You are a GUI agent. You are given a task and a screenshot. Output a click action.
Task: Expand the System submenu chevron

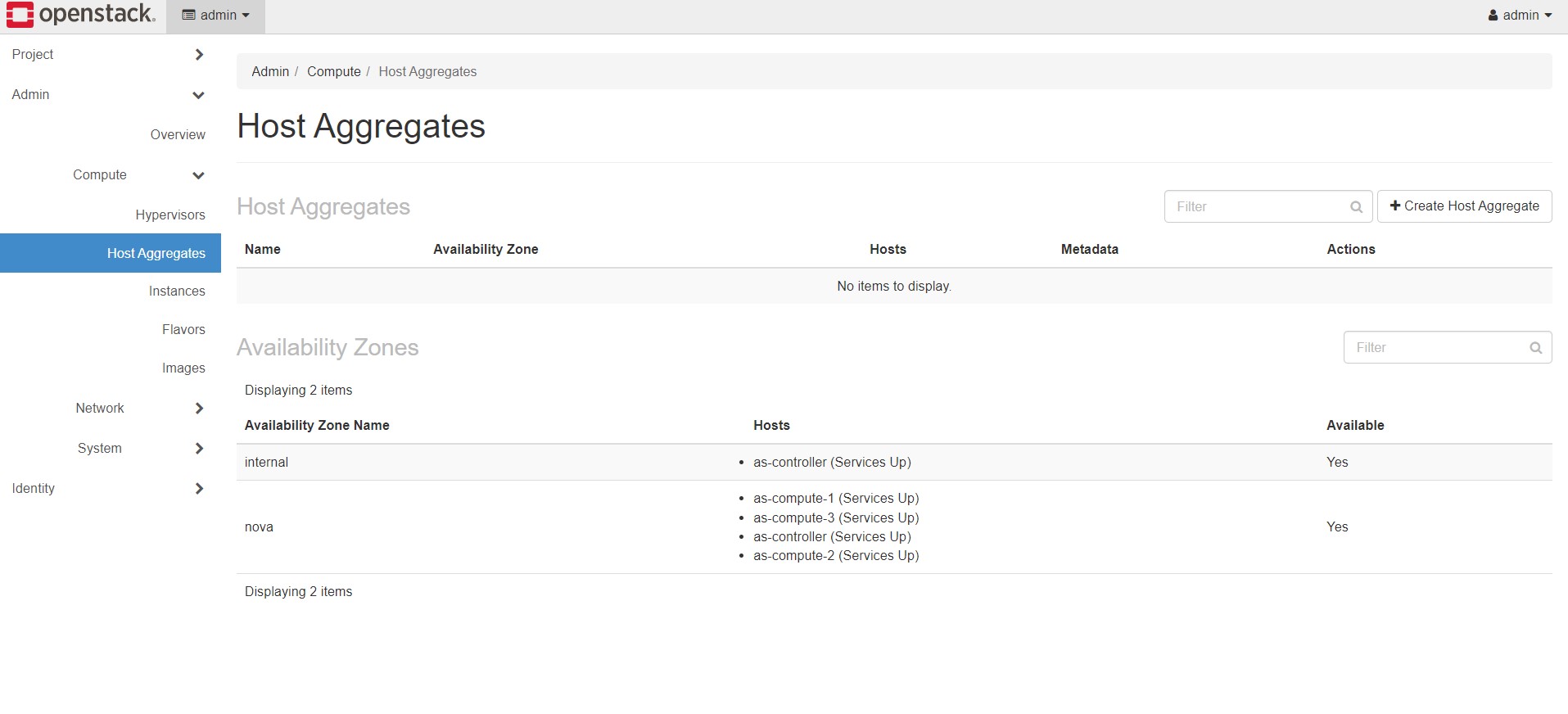pos(199,449)
